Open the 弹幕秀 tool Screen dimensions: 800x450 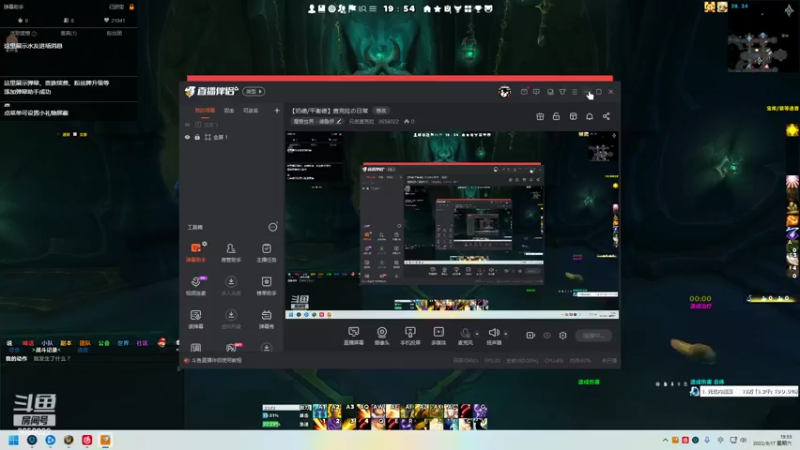click(266, 319)
